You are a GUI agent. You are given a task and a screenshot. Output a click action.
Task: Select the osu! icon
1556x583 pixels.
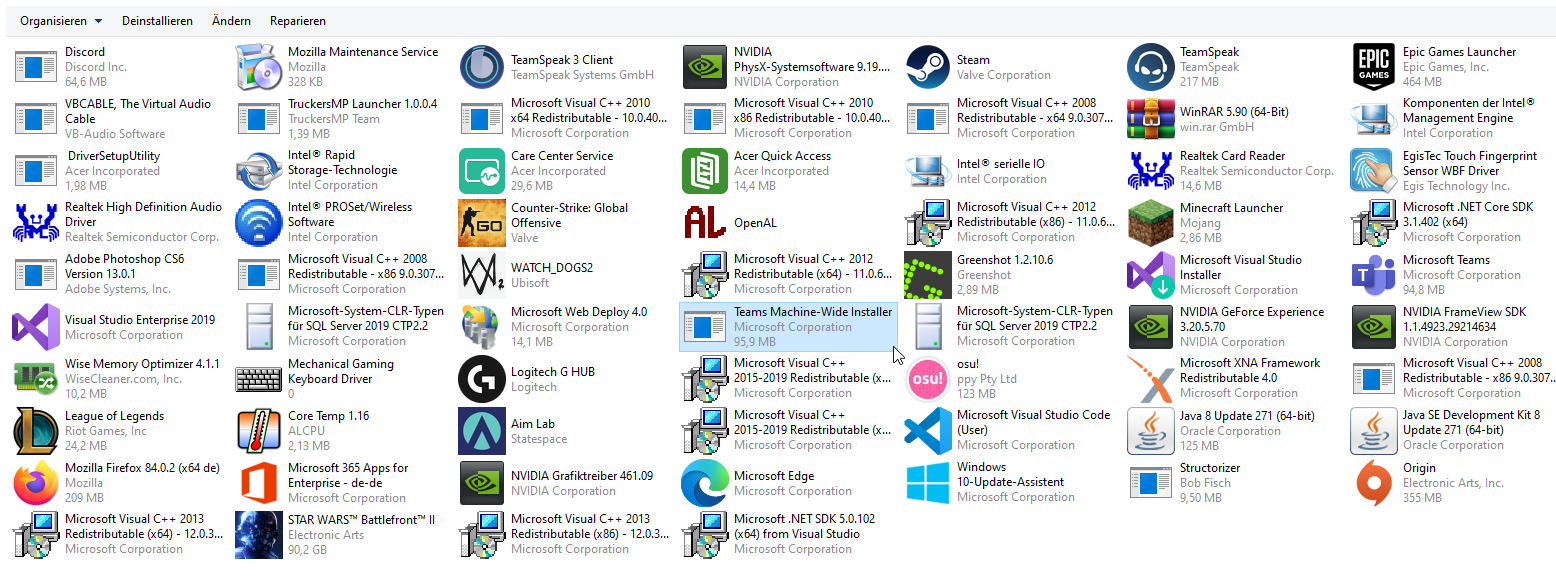(x=928, y=379)
